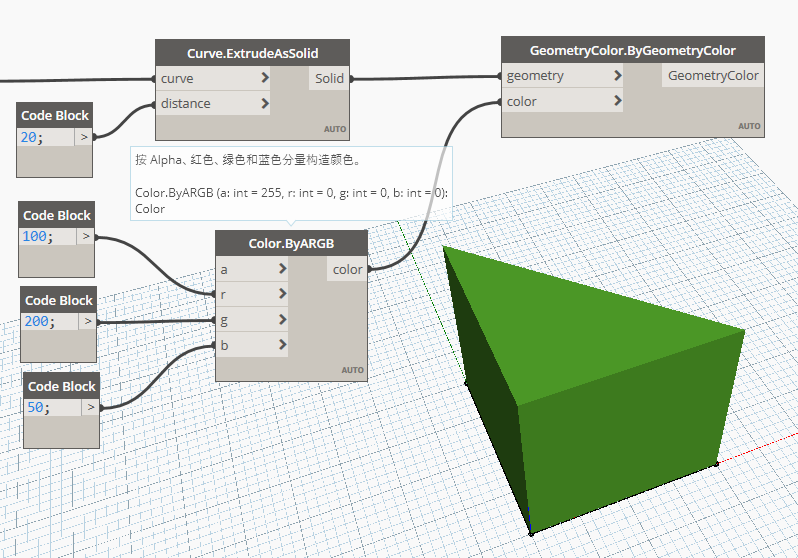This screenshot has height=558, width=798.
Task: Select the GeometryColor.ByGeometryColor node header
Action: (x=633, y=50)
